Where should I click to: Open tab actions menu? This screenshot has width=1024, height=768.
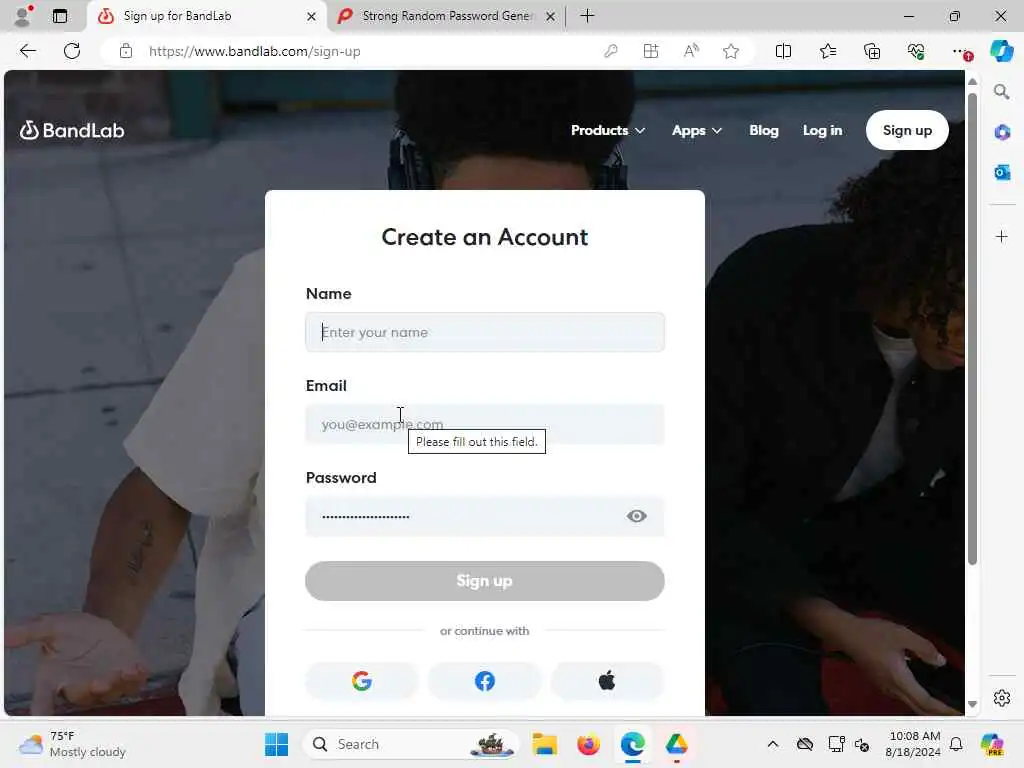(x=59, y=16)
